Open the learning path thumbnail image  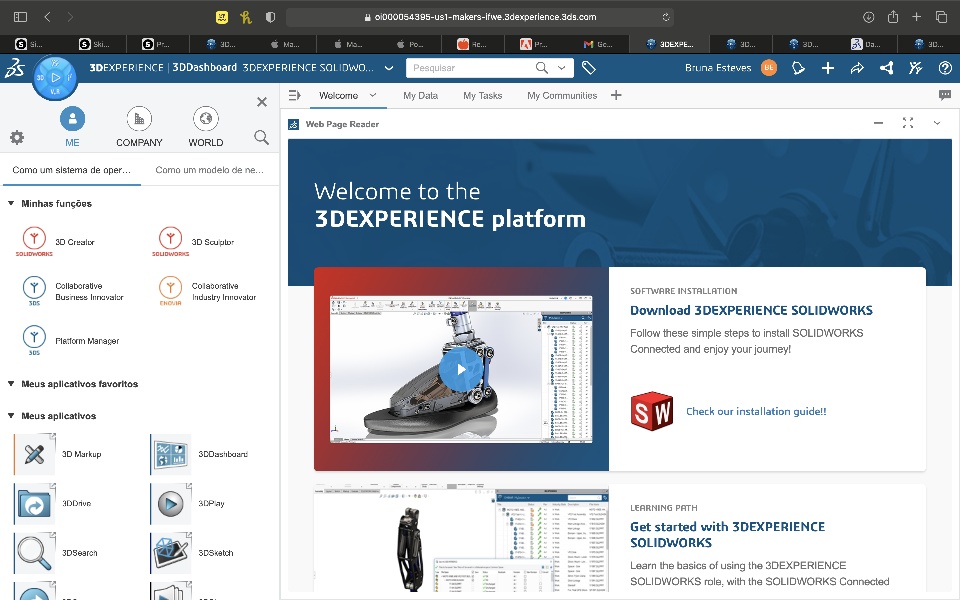click(x=461, y=539)
